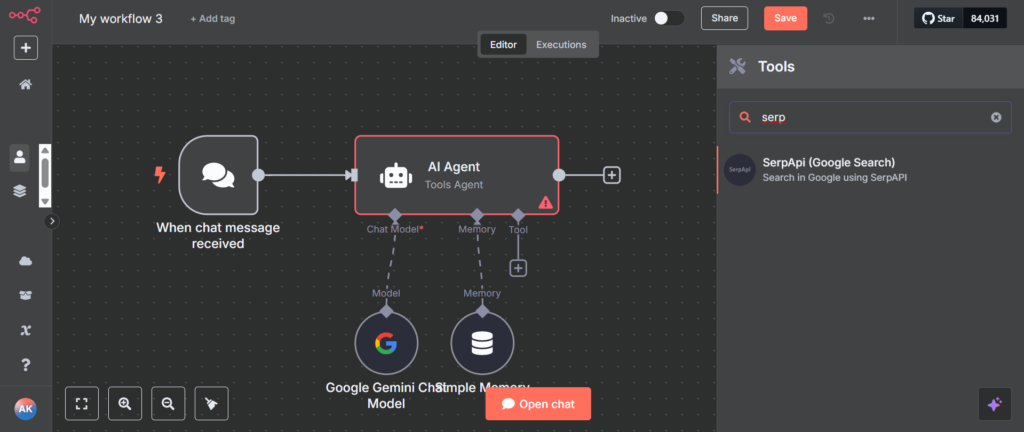Image resolution: width=1024 pixels, height=432 pixels.
Task: Open the cloud icon in sidebar
Action: coord(25,262)
